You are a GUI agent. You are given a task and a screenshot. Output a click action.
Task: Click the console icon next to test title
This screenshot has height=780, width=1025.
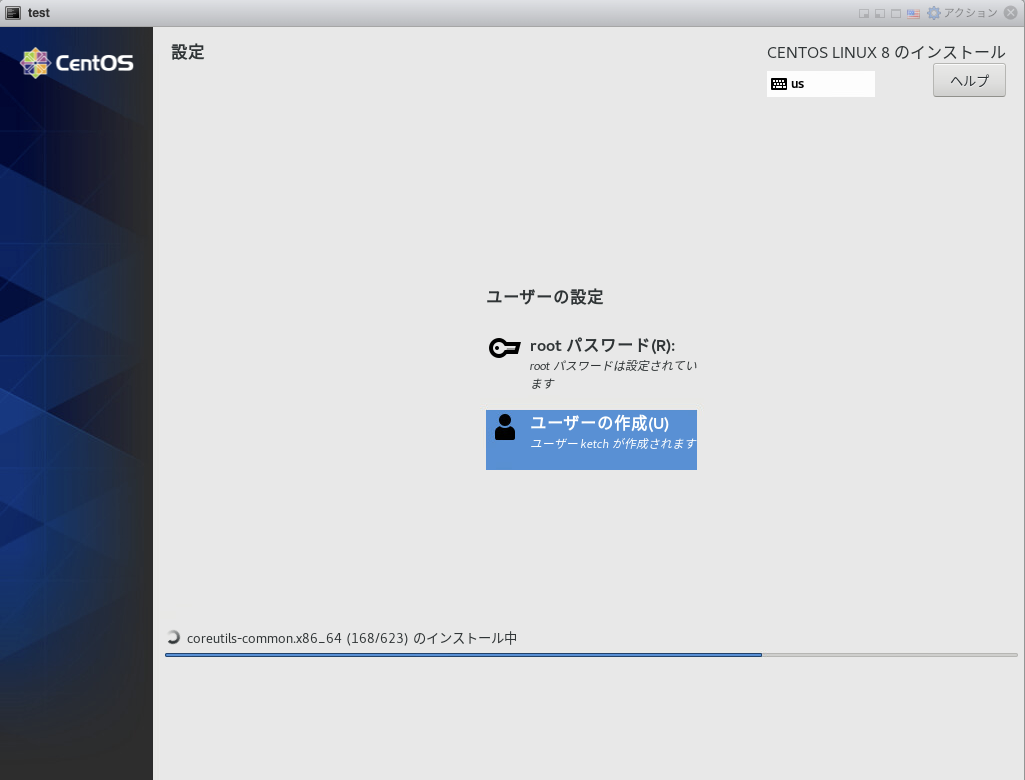pyautogui.click(x=13, y=12)
